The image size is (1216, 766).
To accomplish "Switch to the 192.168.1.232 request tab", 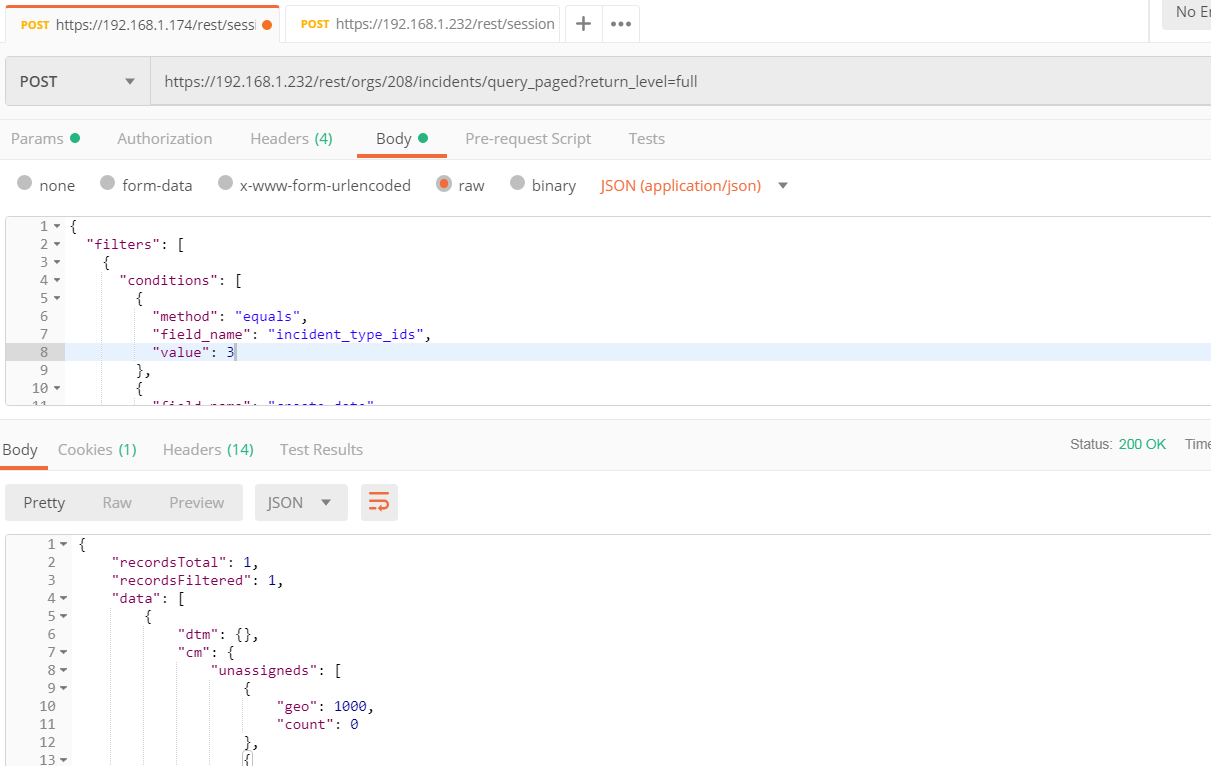I will pos(423,24).
